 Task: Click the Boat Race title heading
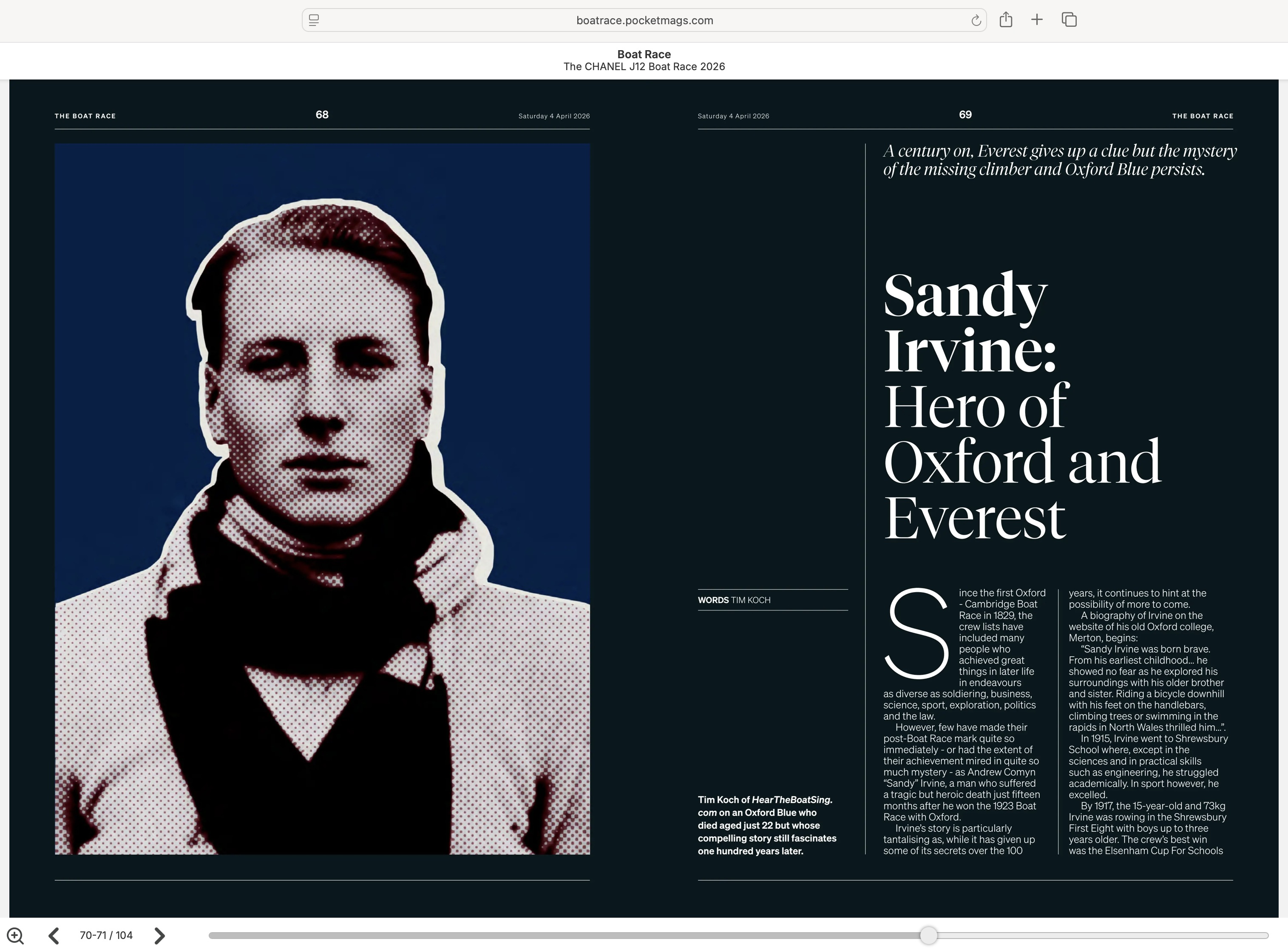[x=644, y=54]
